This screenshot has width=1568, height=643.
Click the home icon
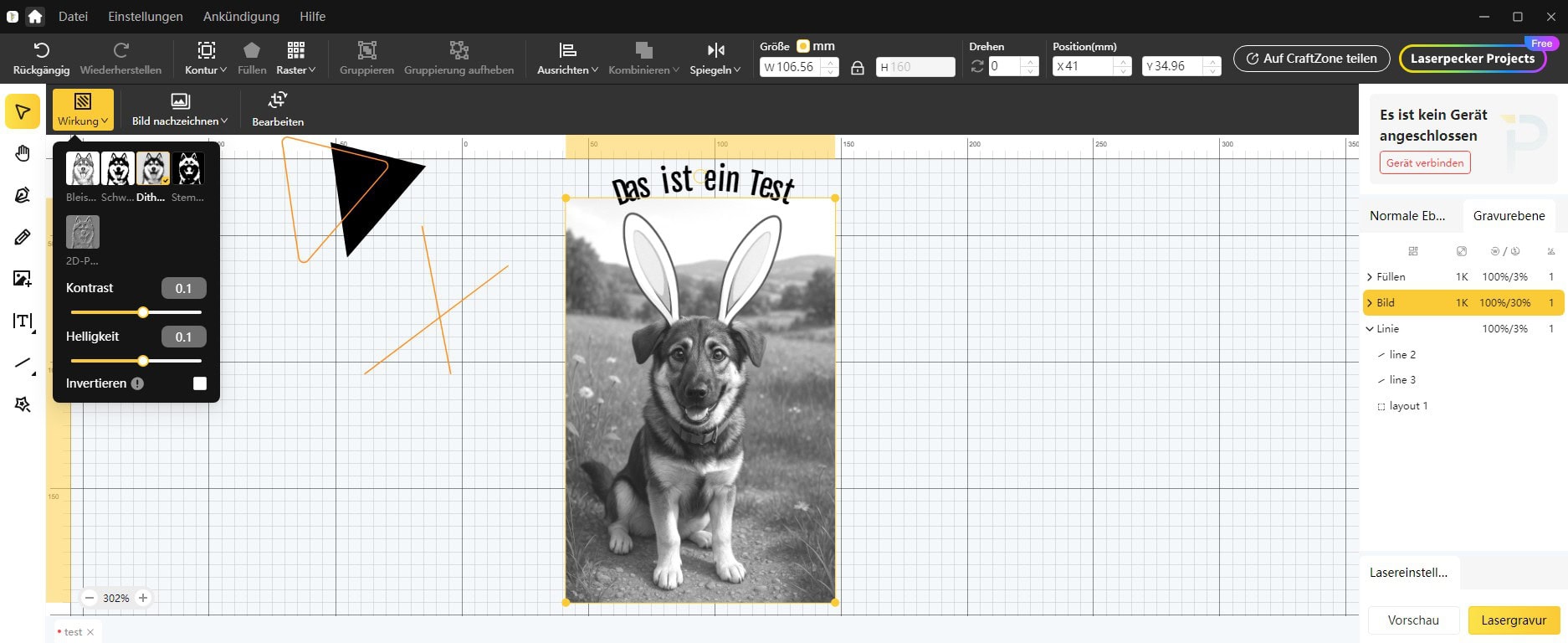point(35,16)
